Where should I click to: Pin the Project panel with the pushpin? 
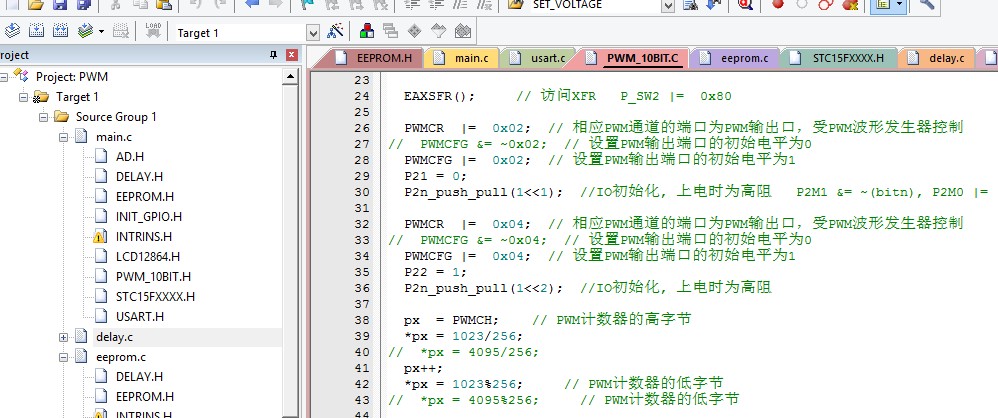[274, 55]
